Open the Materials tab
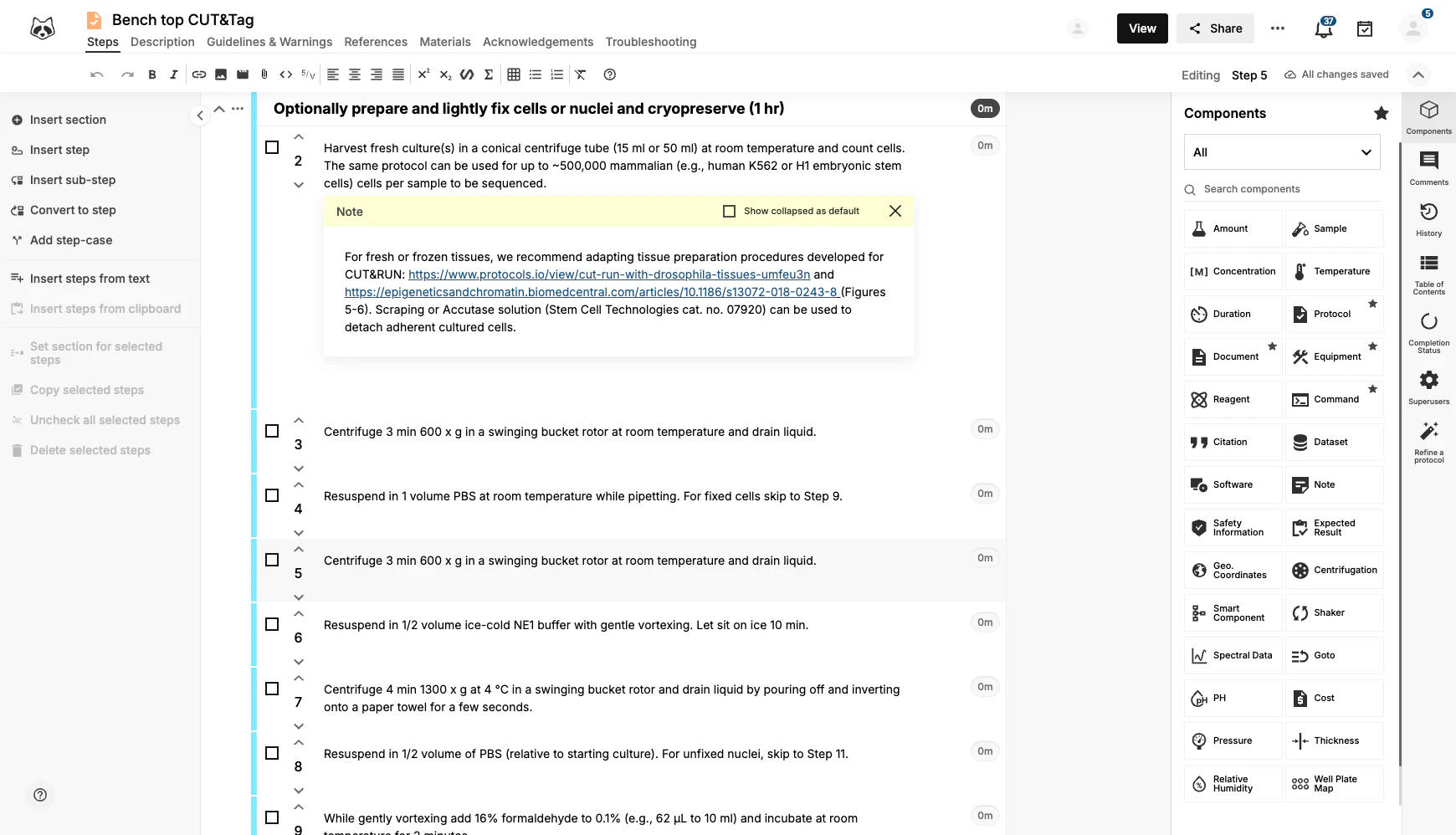The width and height of the screenshot is (1456, 835). [x=445, y=42]
